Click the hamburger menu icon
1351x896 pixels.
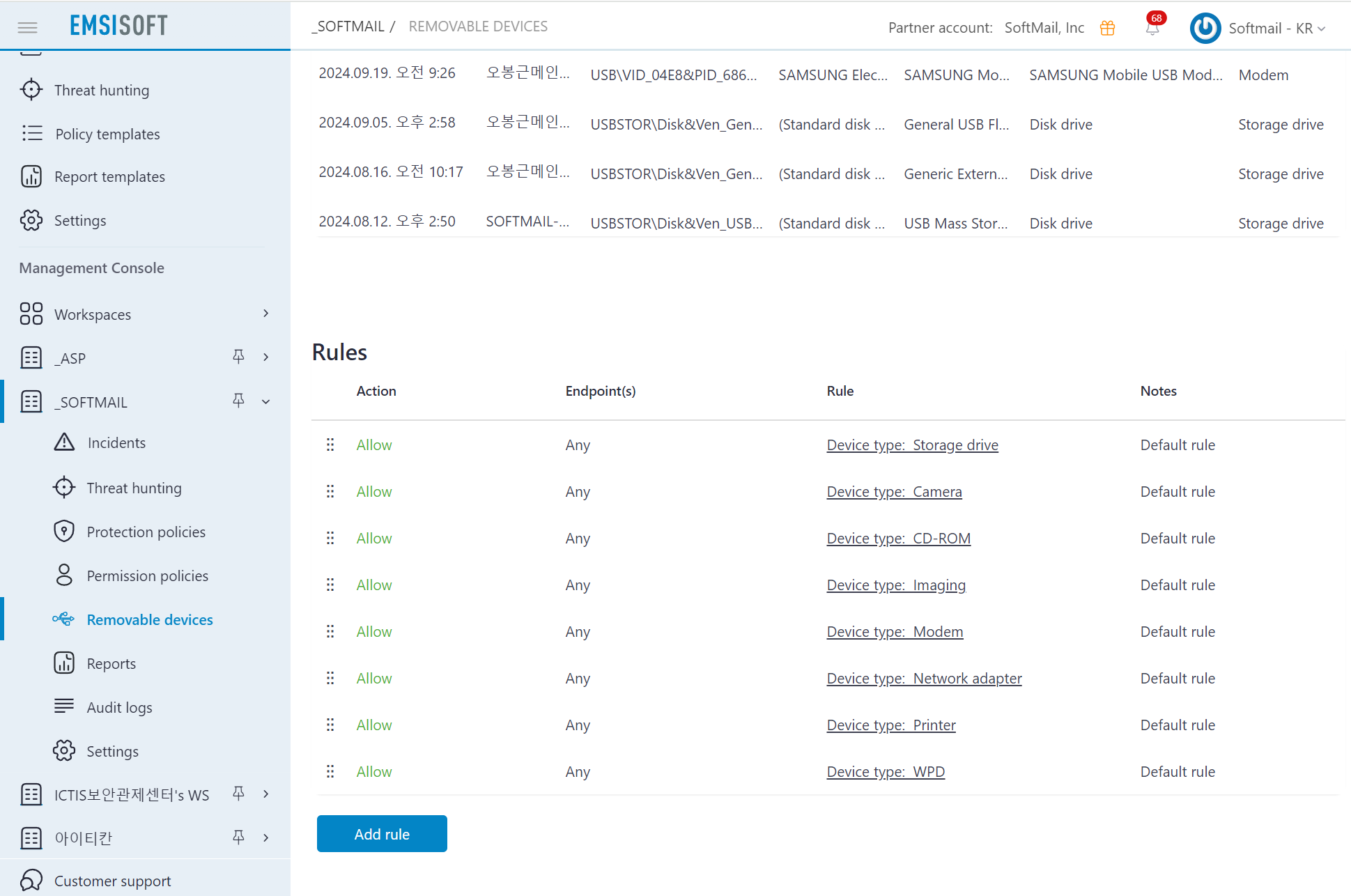27,27
